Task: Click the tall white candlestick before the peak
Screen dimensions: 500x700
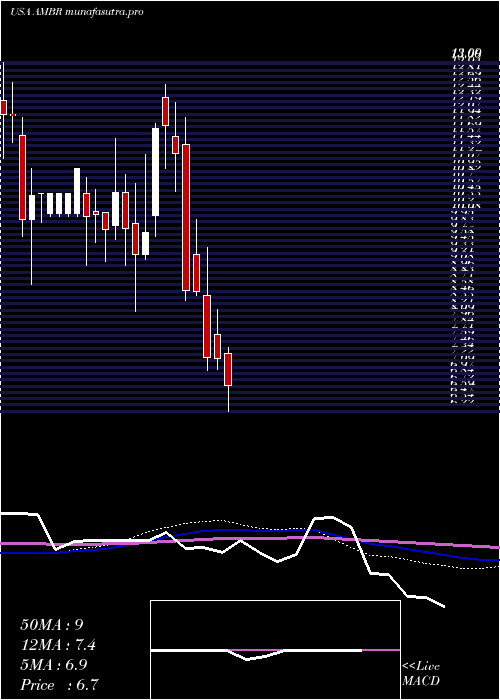Action: pos(155,172)
